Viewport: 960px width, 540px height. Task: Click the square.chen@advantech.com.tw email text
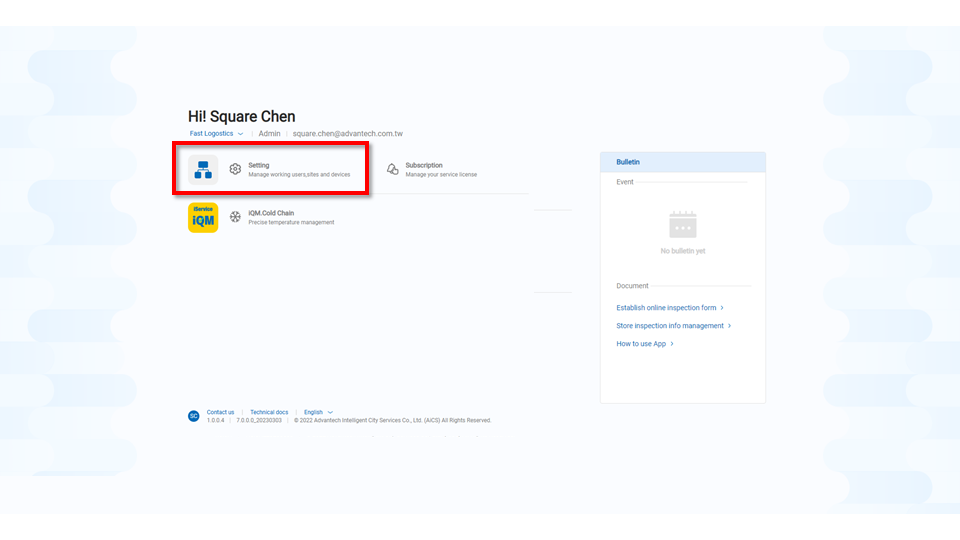(347, 134)
